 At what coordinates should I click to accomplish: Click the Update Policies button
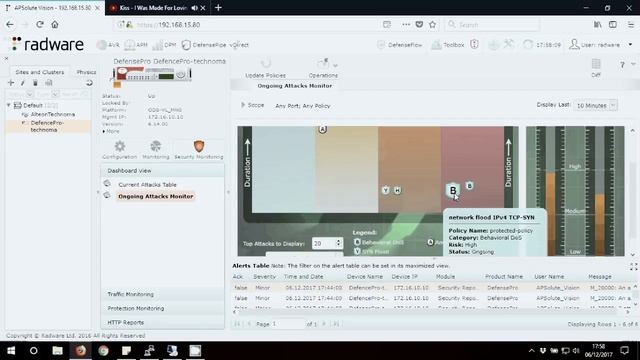point(265,69)
